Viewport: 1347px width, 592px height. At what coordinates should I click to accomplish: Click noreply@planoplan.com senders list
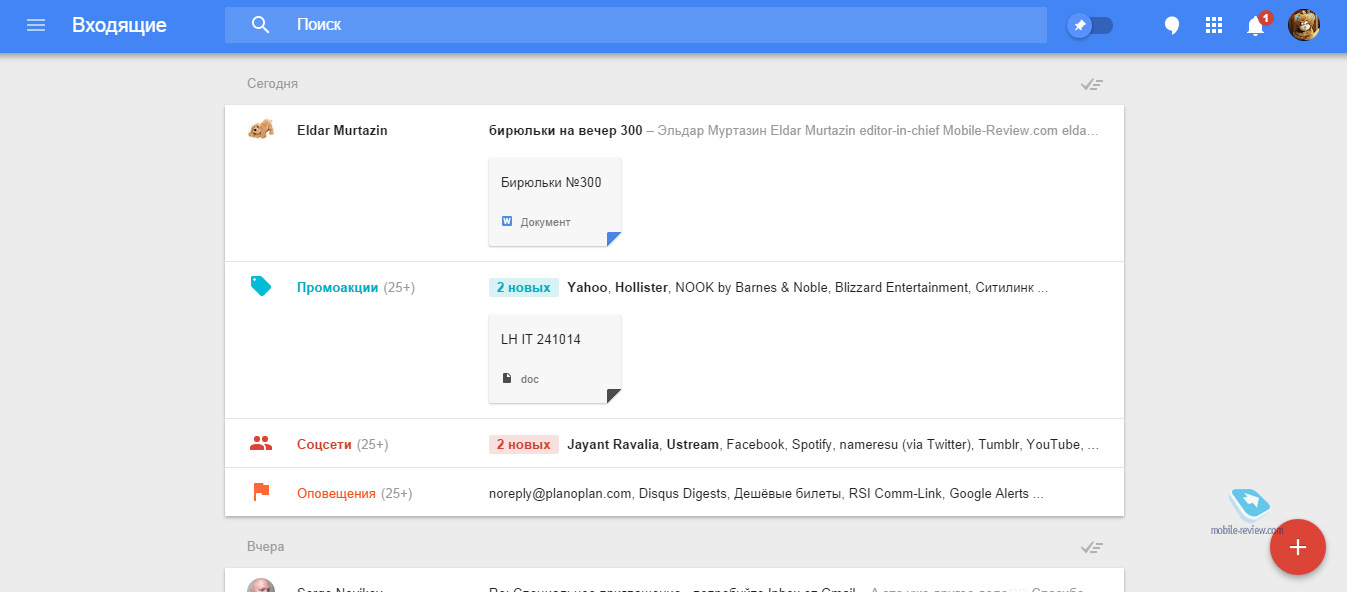click(x=766, y=493)
